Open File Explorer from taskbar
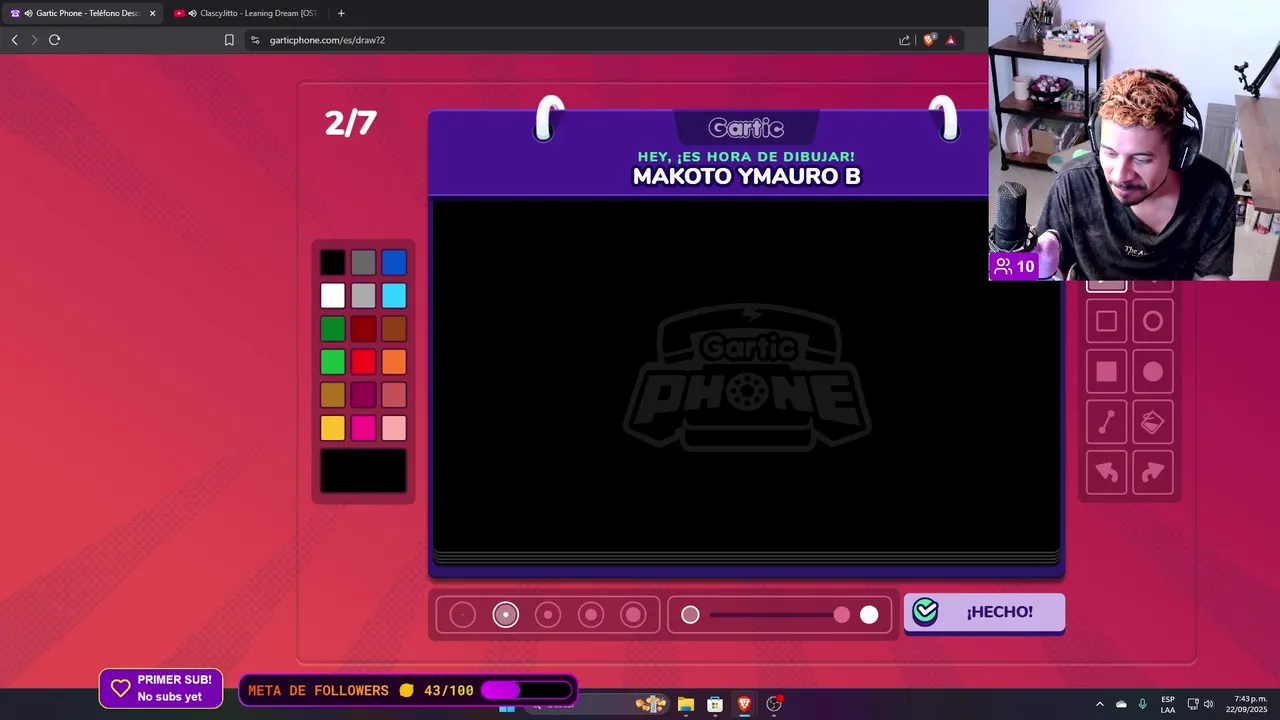Screen dimensions: 1280x720 (685, 704)
